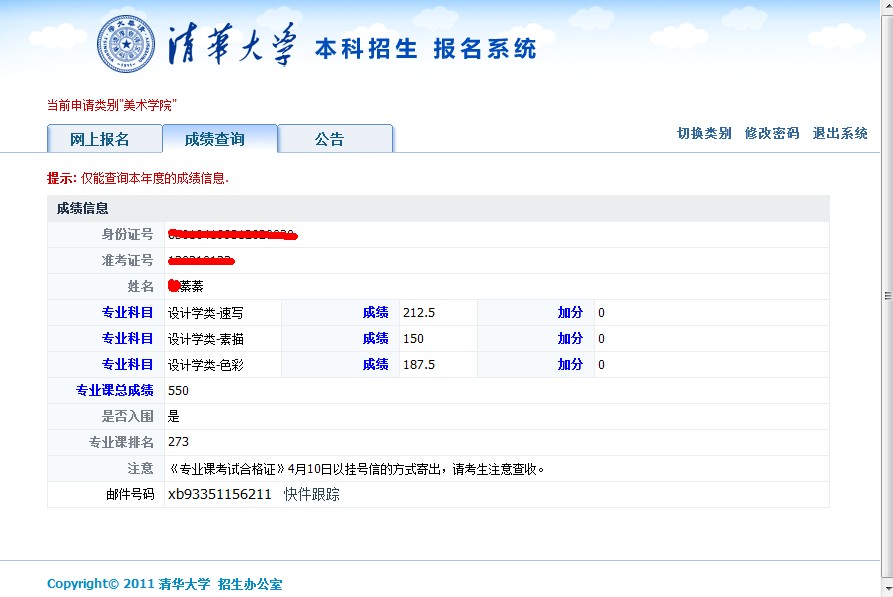Open the 修改密码 link

[x=772, y=133]
